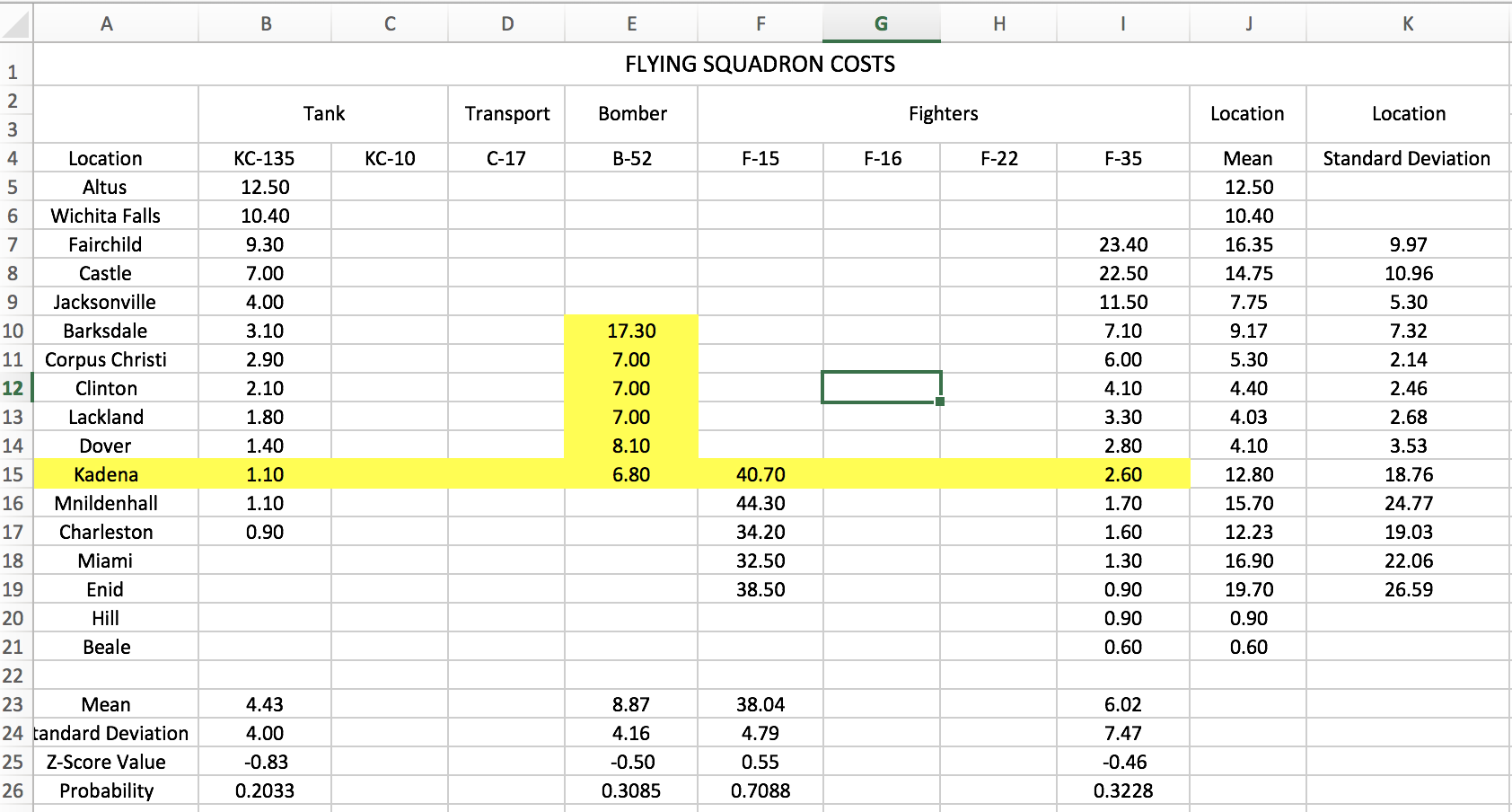Click the -0.83 Z-score value
1512x812 pixels.
point(265,762)
